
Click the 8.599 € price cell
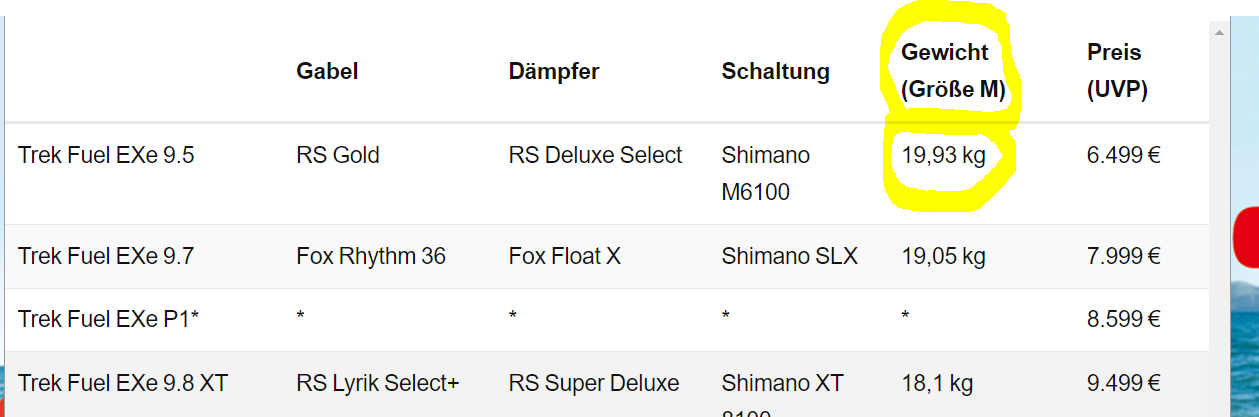pyautogui.click(x=1123, y=320)
